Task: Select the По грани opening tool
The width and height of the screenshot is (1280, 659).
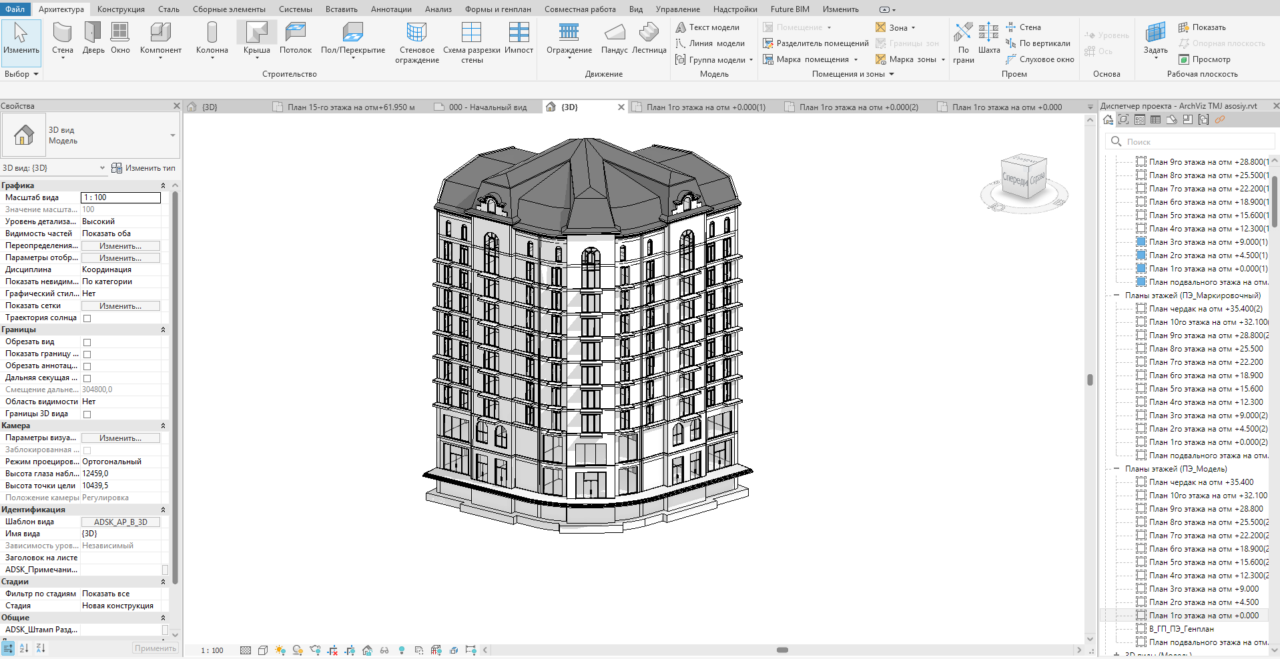Action: pyautogui.click(x=964, y=44)
